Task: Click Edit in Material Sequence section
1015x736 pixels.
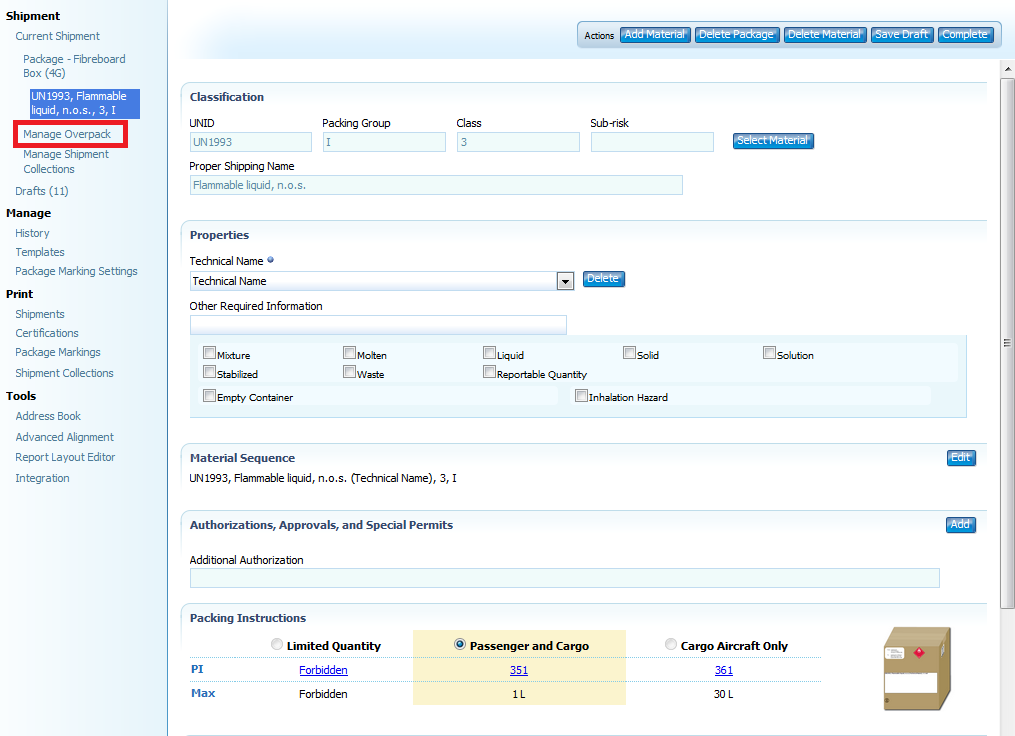Action: [x=960, y=458]
